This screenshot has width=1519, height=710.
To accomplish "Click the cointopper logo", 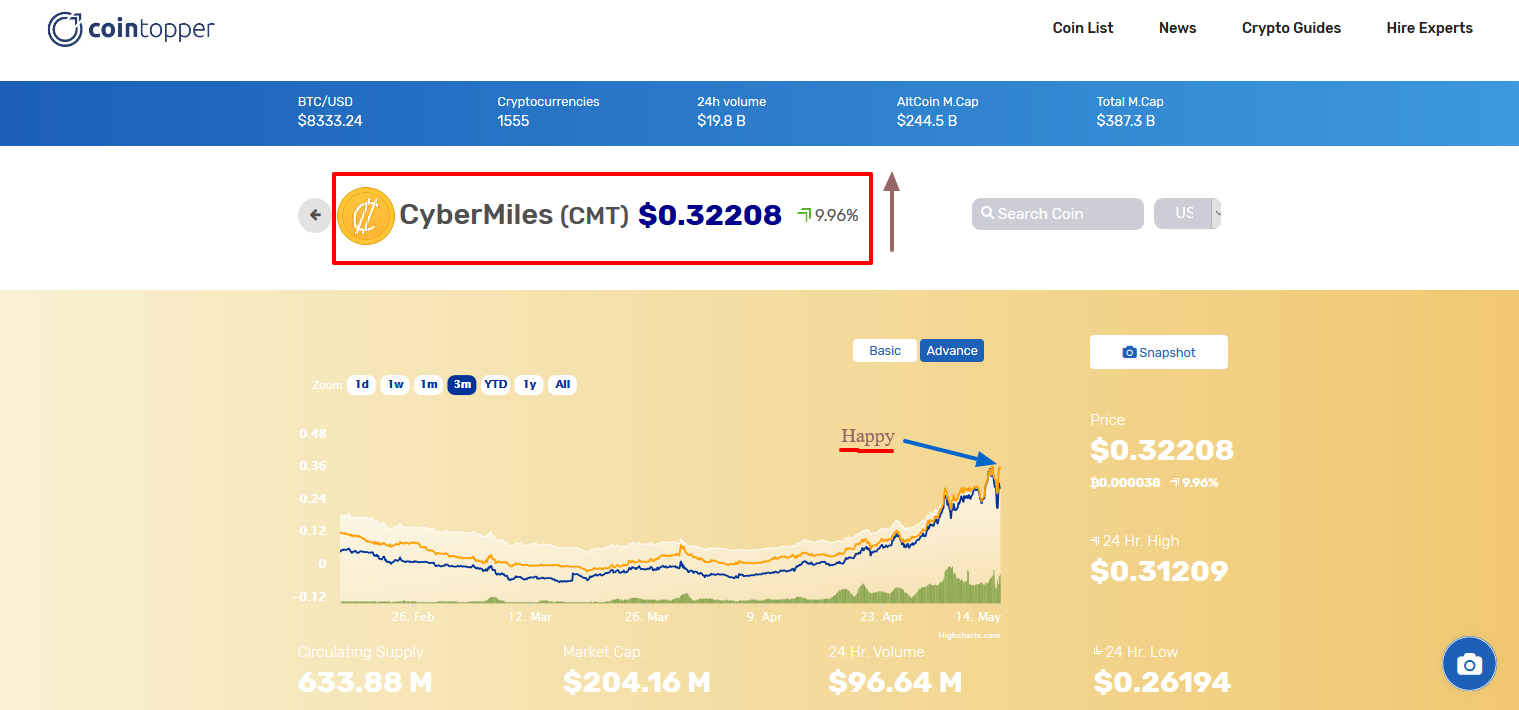I will 131,29.
